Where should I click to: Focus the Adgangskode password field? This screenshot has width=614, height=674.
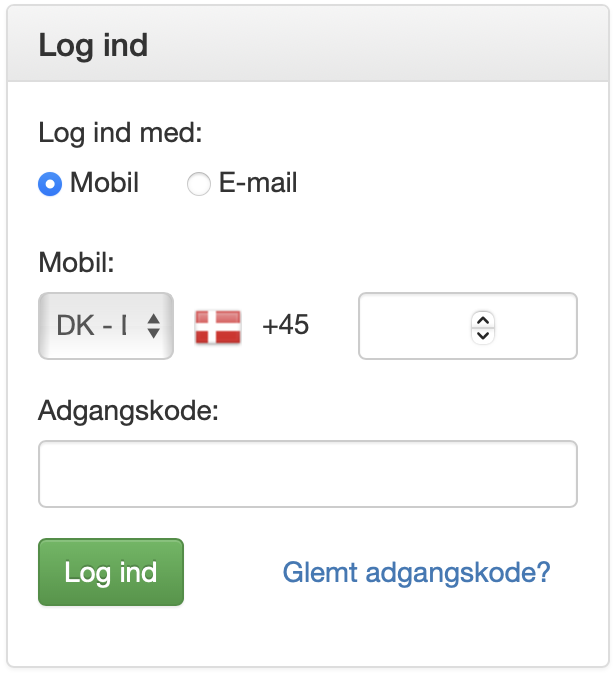pyautogui.click(x=307, y=474)
